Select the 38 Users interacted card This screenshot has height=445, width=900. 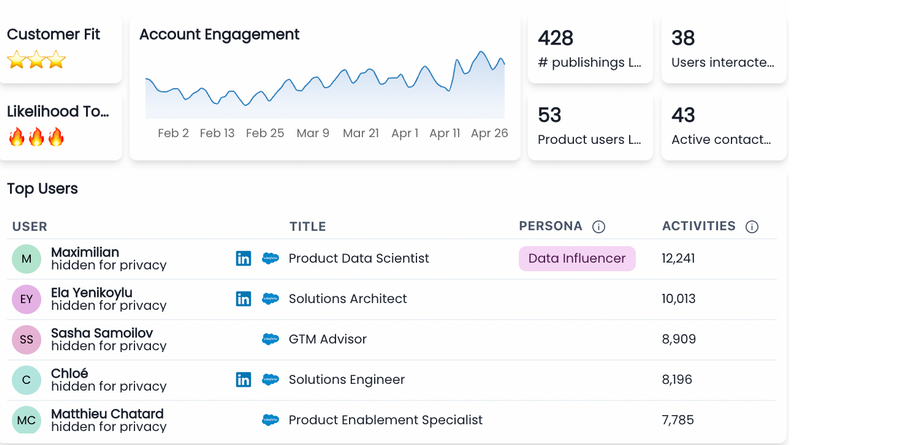[x=723, y=49]
